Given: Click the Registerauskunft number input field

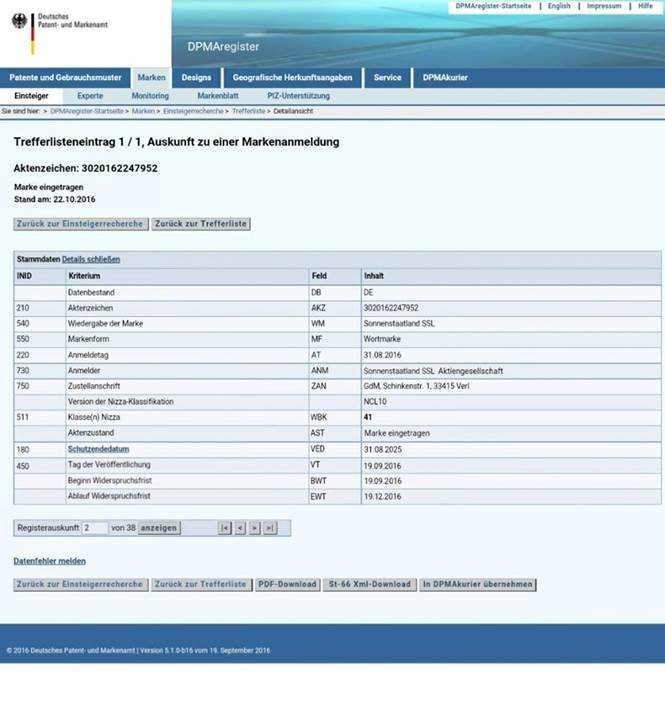Looking at the screenshot, I should point(95,528).
